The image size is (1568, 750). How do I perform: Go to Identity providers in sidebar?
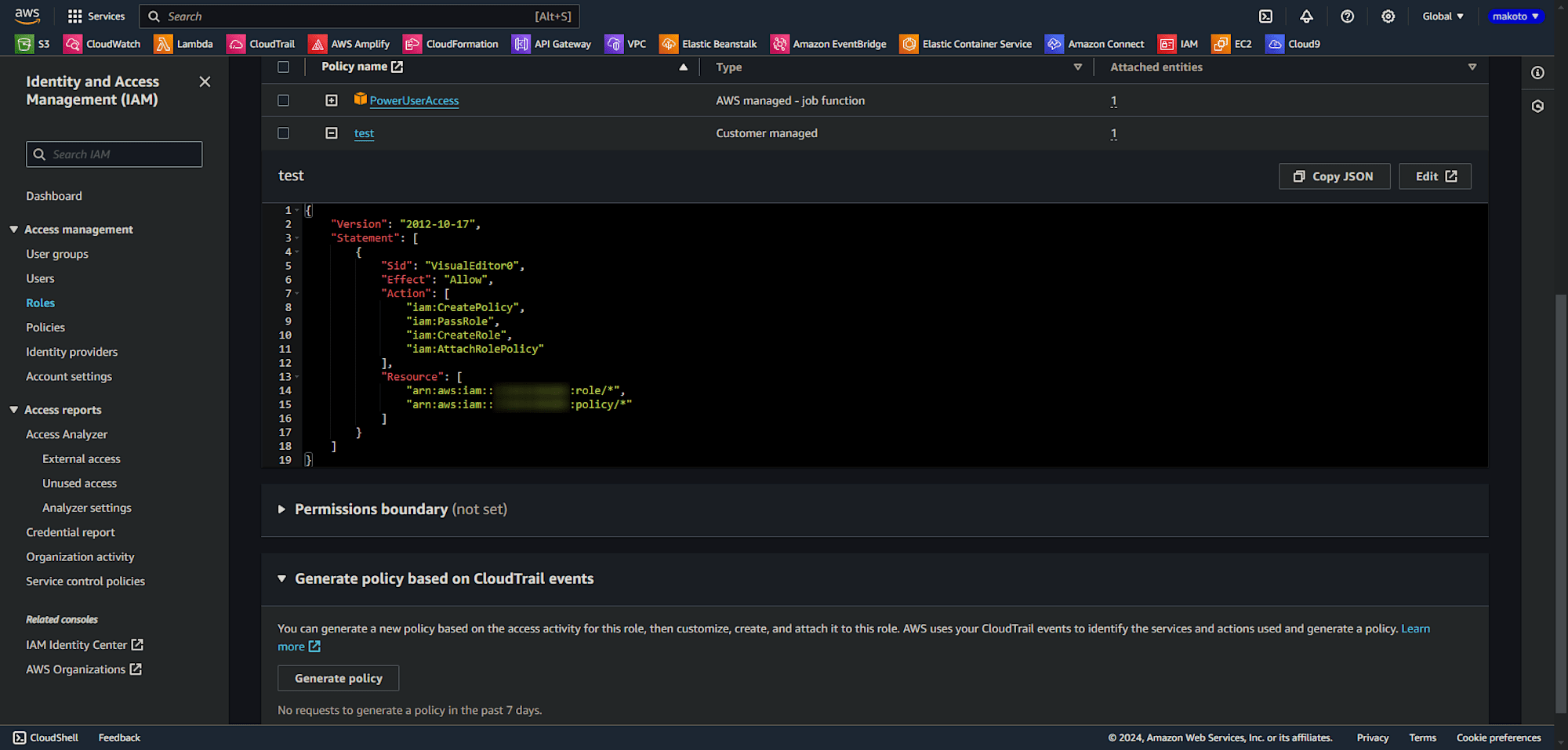[72, 352]
